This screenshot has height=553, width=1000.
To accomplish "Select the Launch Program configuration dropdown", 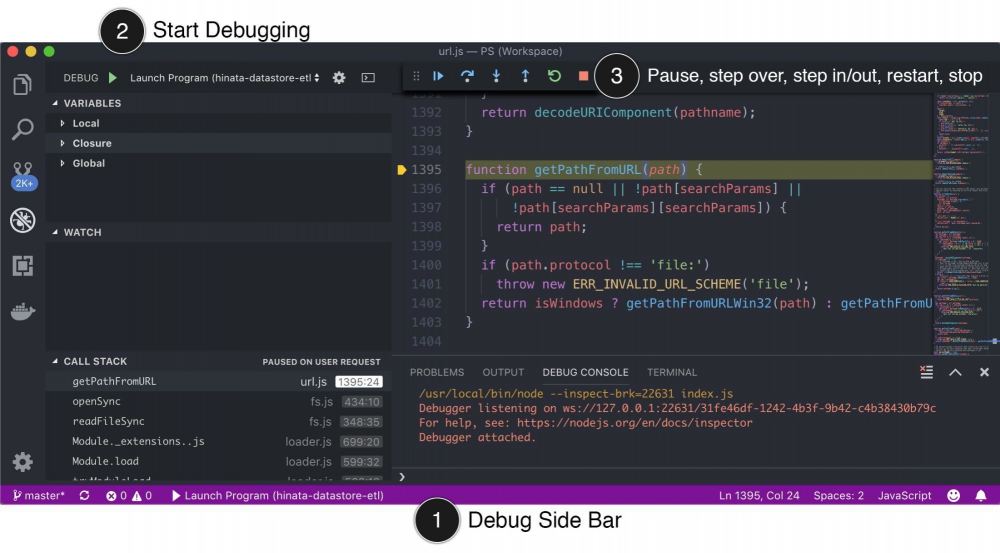I will [224, 78].
